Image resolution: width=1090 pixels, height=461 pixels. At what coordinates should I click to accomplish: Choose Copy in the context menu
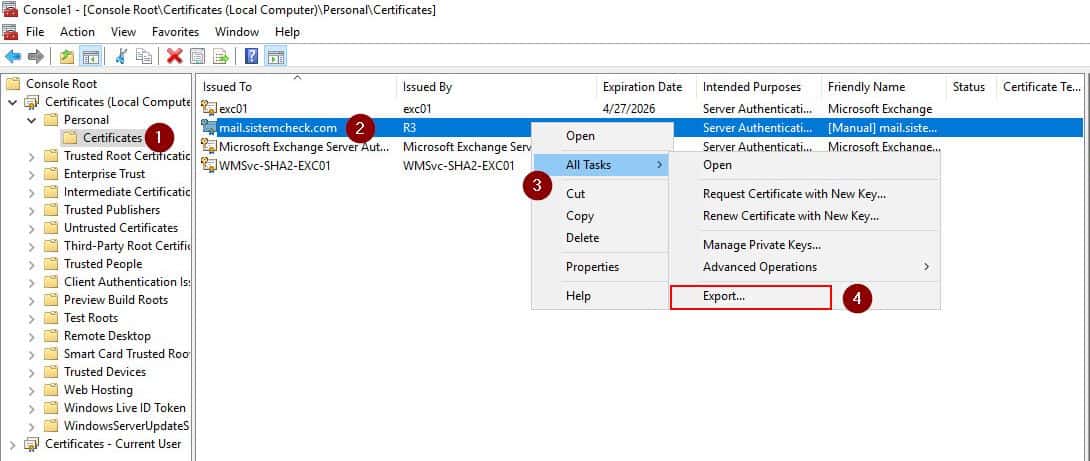click(599, 216)
